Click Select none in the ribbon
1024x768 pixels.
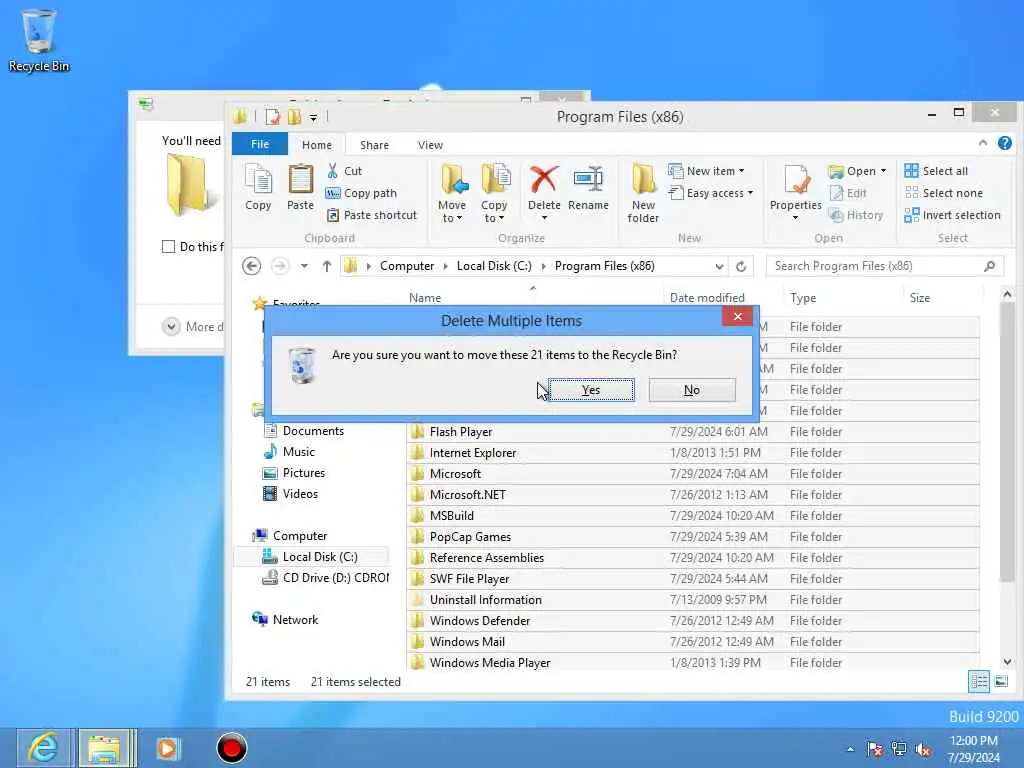coord(944,193)
